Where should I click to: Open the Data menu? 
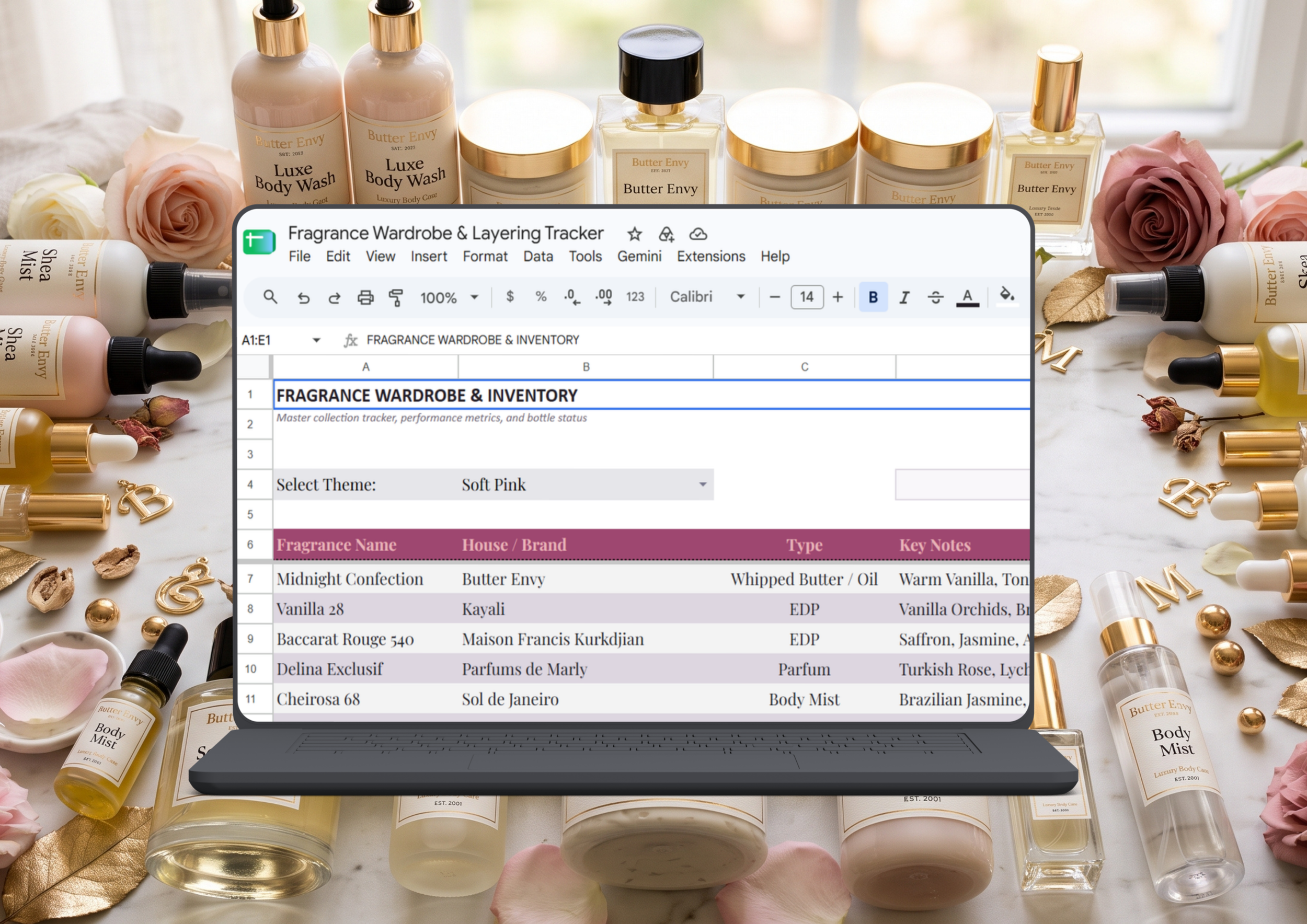(x=538, y=257)
